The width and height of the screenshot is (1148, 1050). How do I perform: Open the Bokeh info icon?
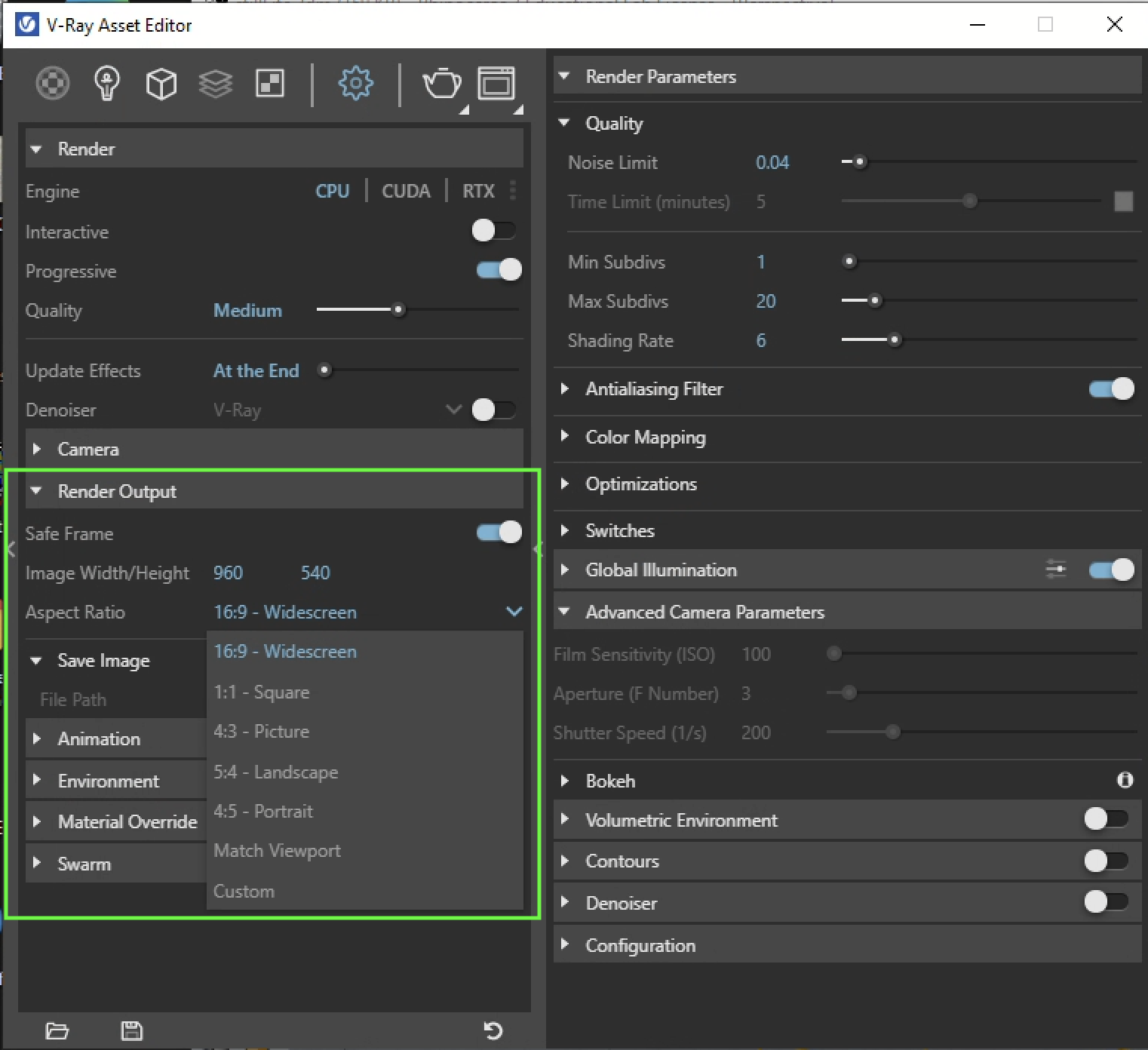pyautogui.click(x=1125, y=780)
